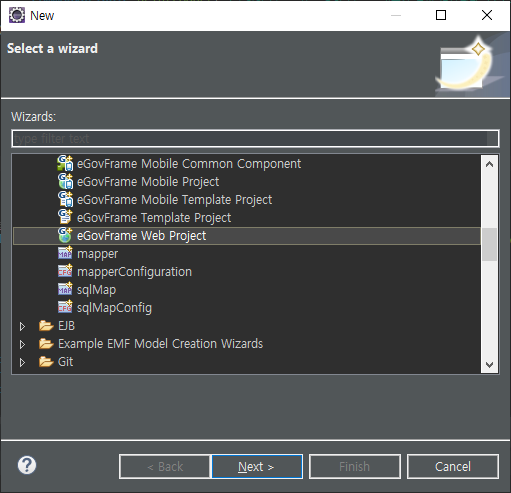
Task: Click the eGovFrame Mobile Project icon
Action: click(x=65, y=181)
